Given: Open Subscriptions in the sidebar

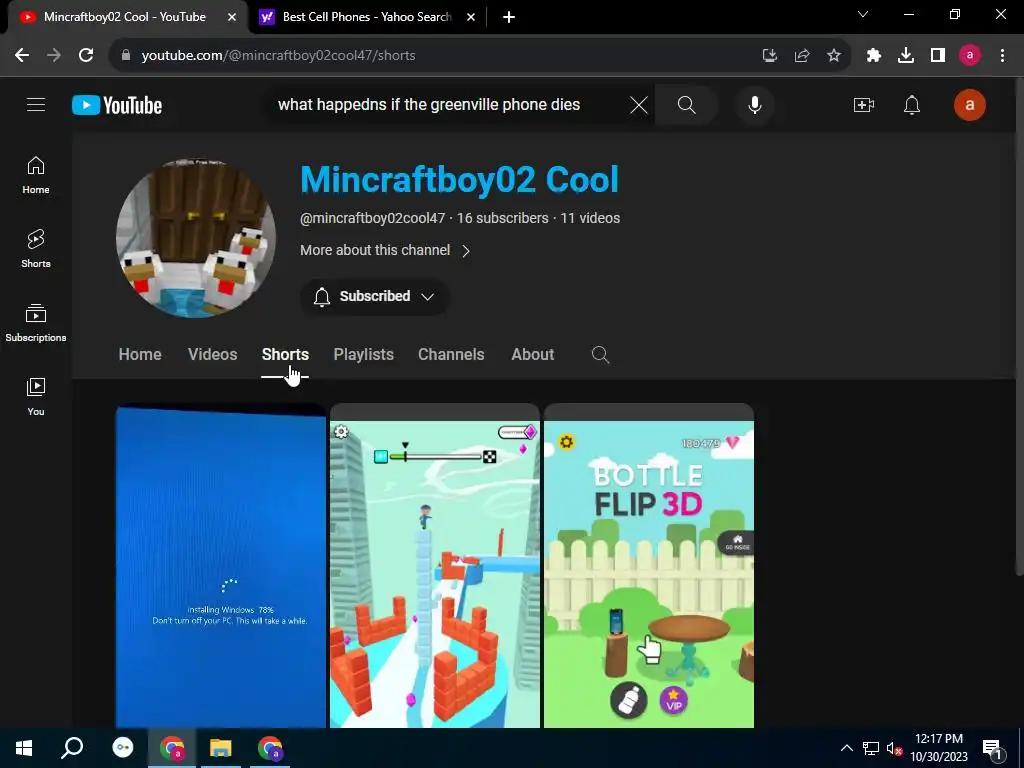Looking at the screenshot, I should coord(36,323).
